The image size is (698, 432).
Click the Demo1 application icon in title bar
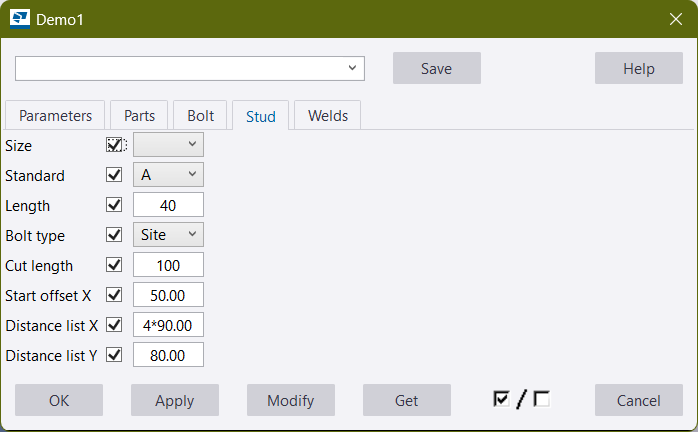(x=20, y=19)
